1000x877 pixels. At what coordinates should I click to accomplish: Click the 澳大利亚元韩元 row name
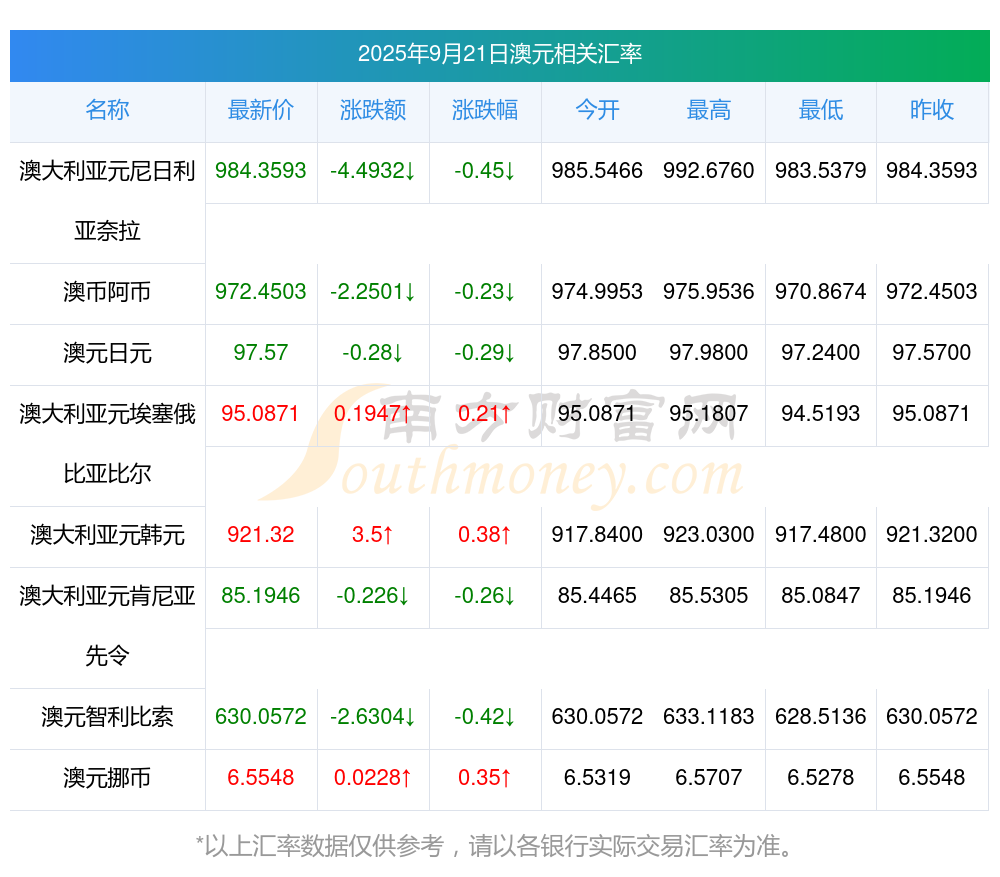click(107, 534)
